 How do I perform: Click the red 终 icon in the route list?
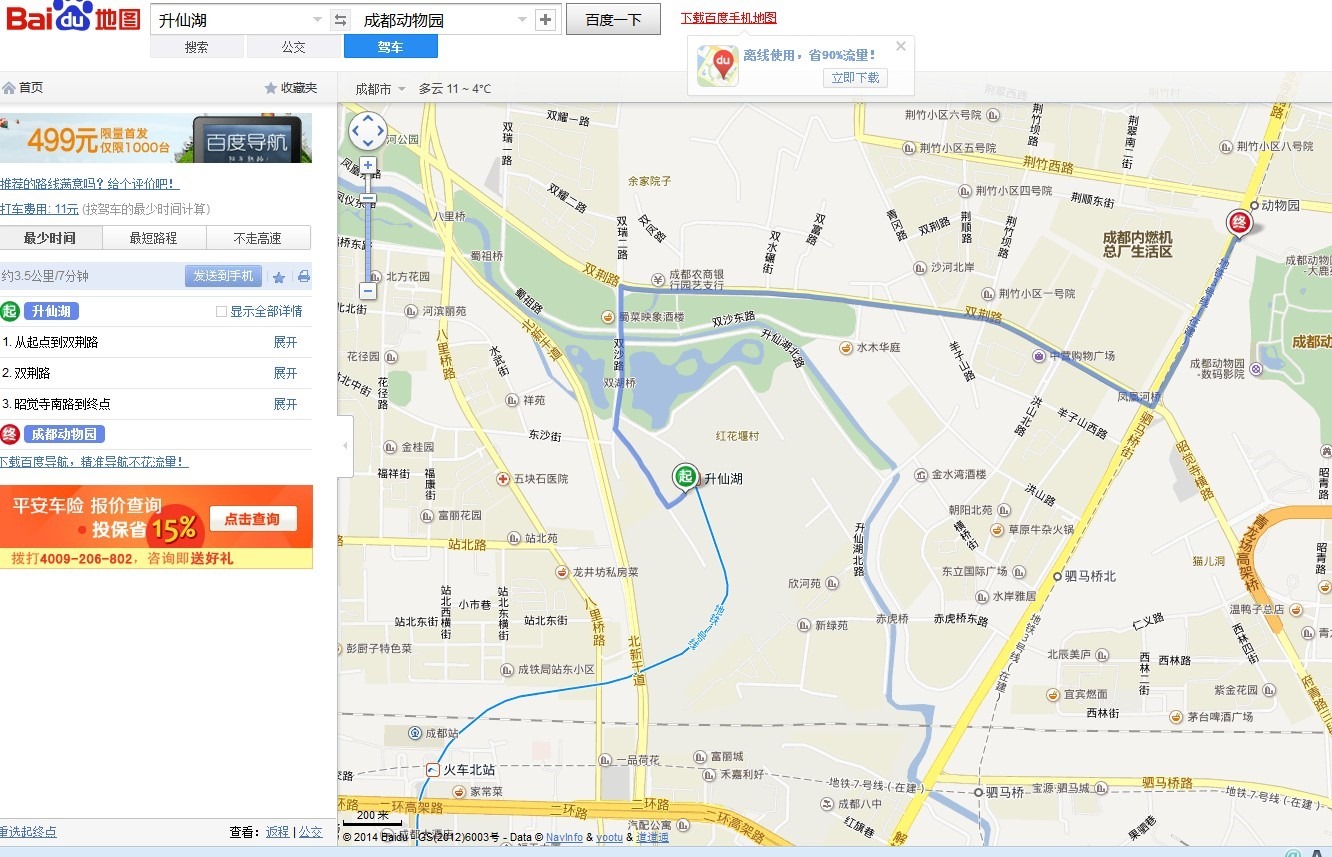point(10,434)
